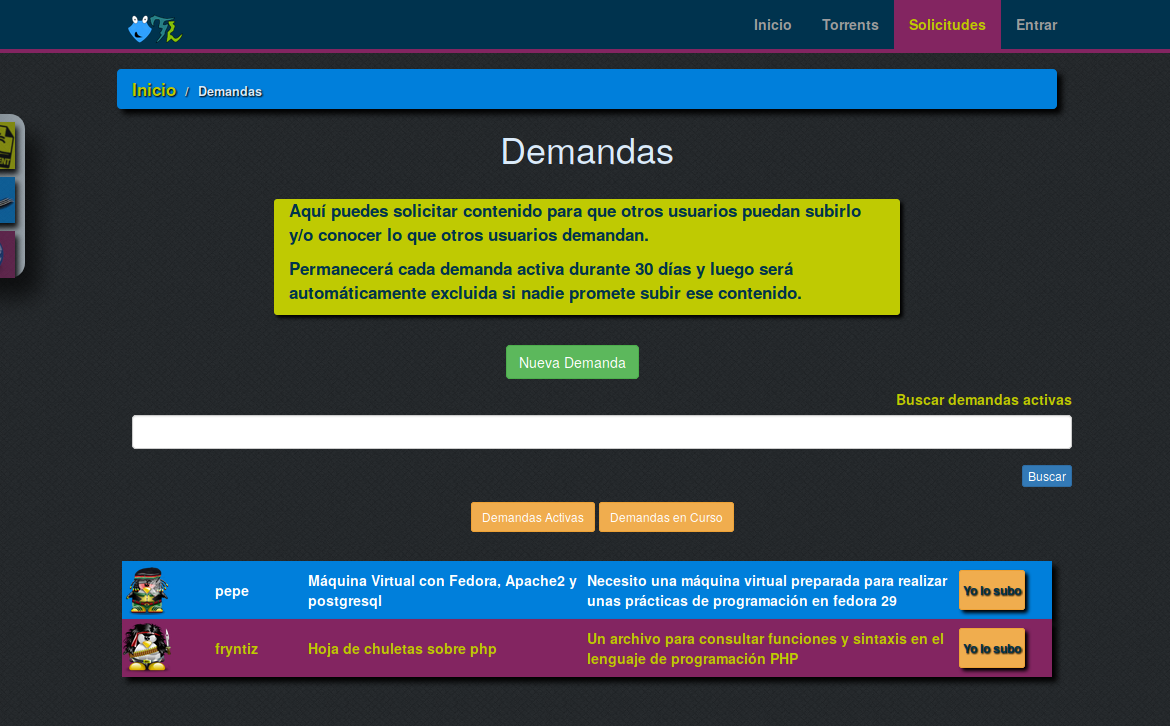Follow the Inicio breadcrumb link
Screen dimensions: 1170x726
tap(154, 90)
